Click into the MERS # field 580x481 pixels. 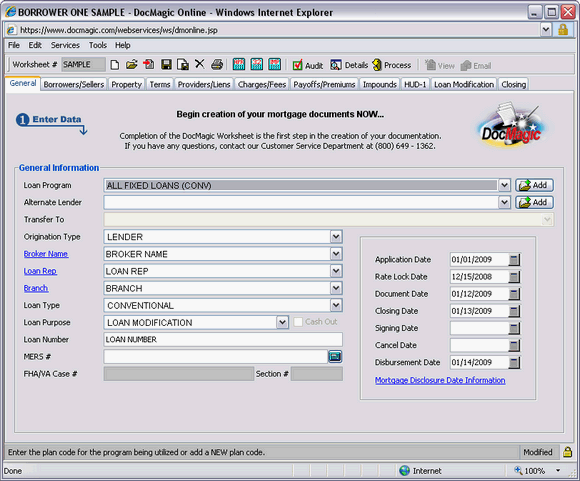[x=216, y=356]
